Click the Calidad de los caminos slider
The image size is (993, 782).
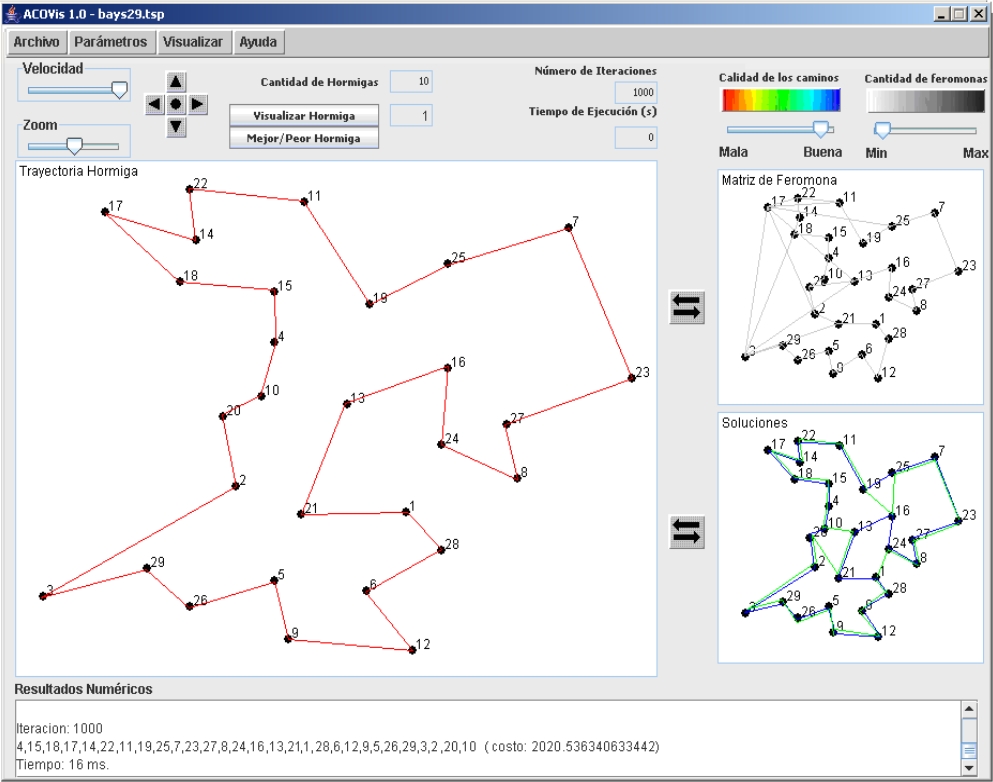821,129
